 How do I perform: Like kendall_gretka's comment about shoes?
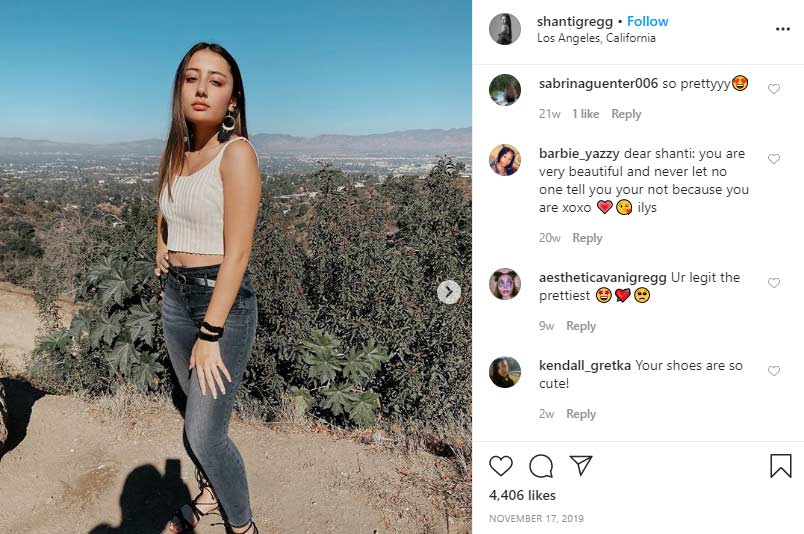(x=773, y=371)
